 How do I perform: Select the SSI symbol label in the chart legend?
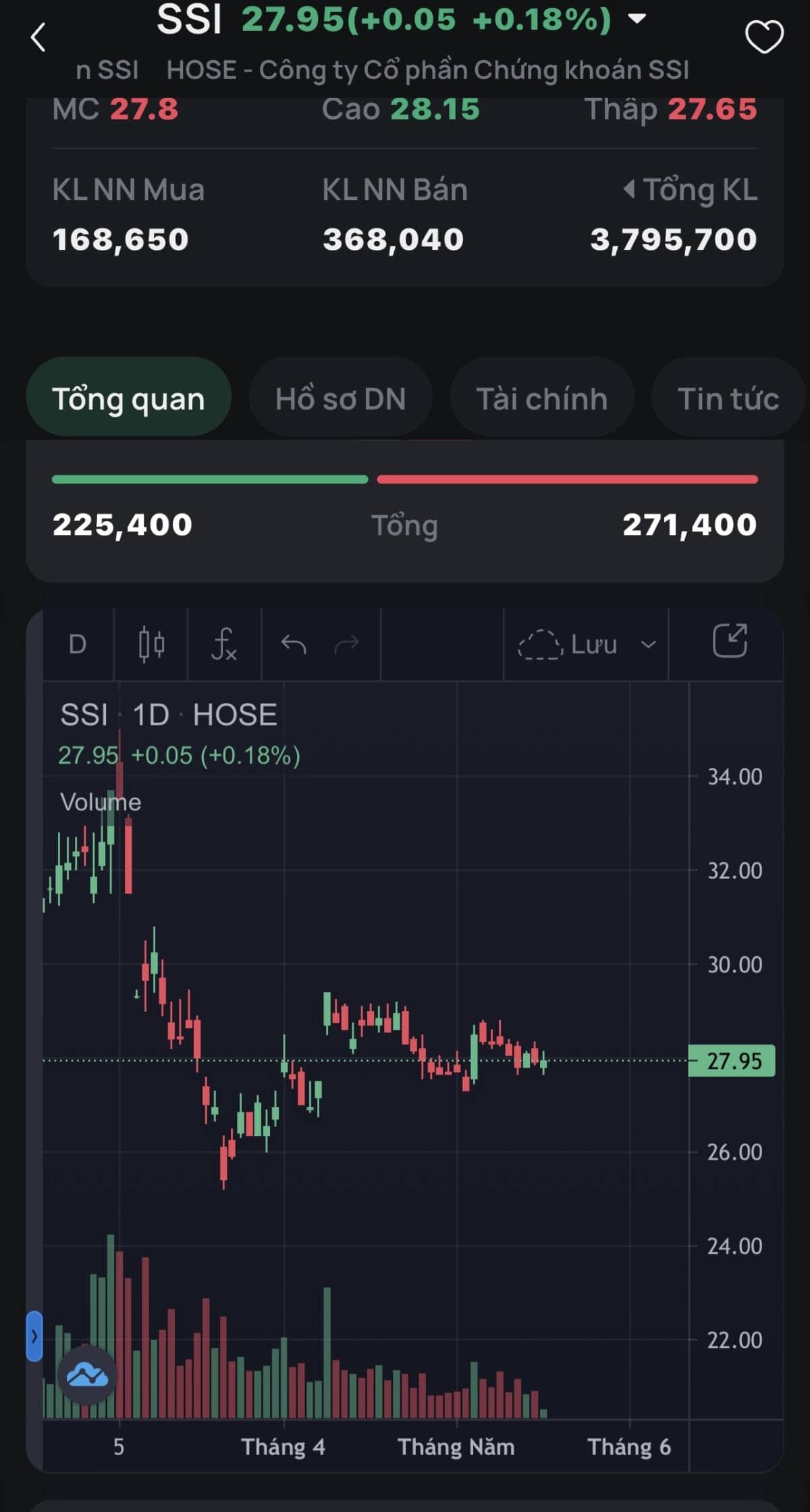[x=84, y=714]
